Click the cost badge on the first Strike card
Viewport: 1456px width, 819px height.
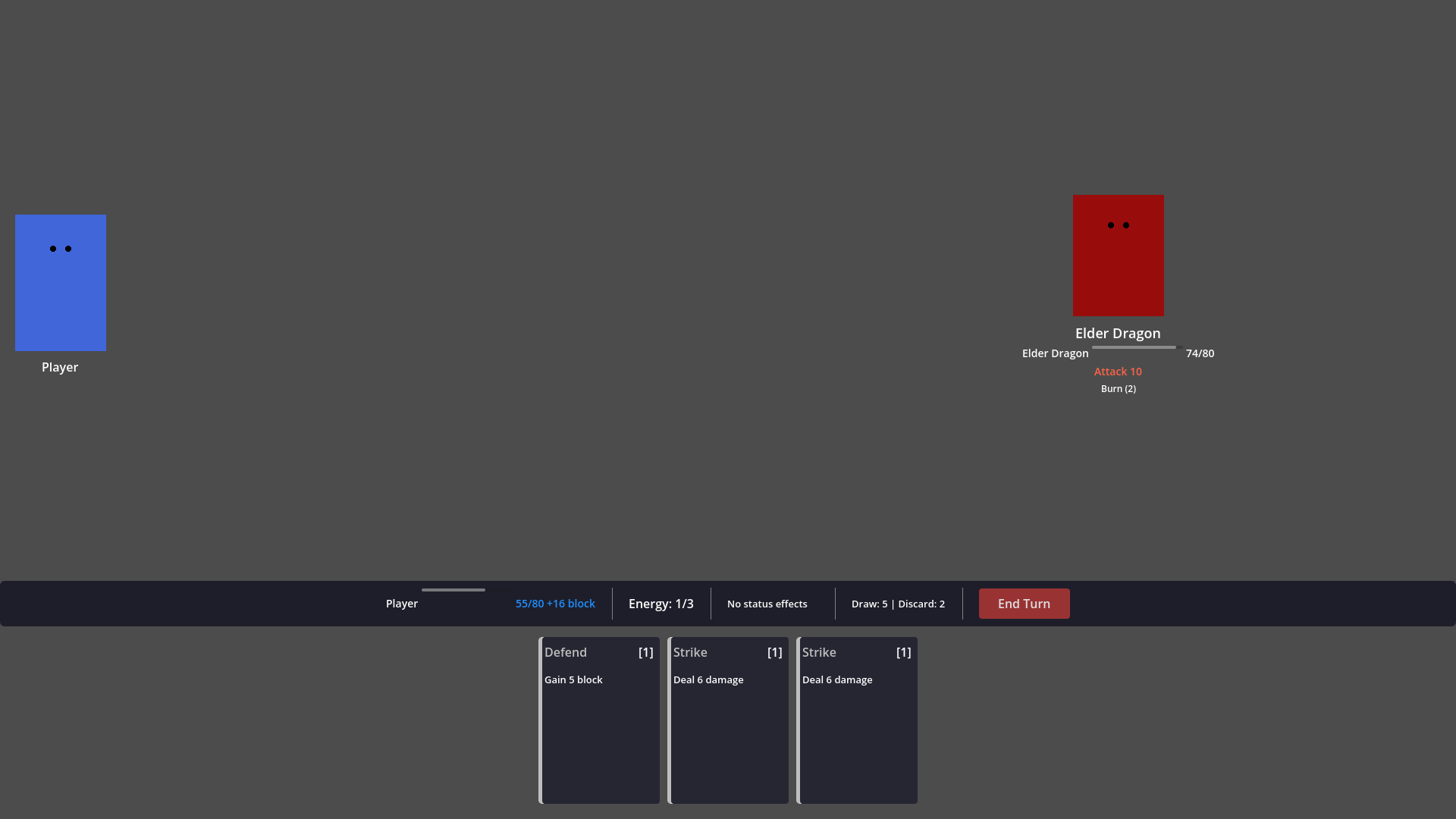(774, 652)
